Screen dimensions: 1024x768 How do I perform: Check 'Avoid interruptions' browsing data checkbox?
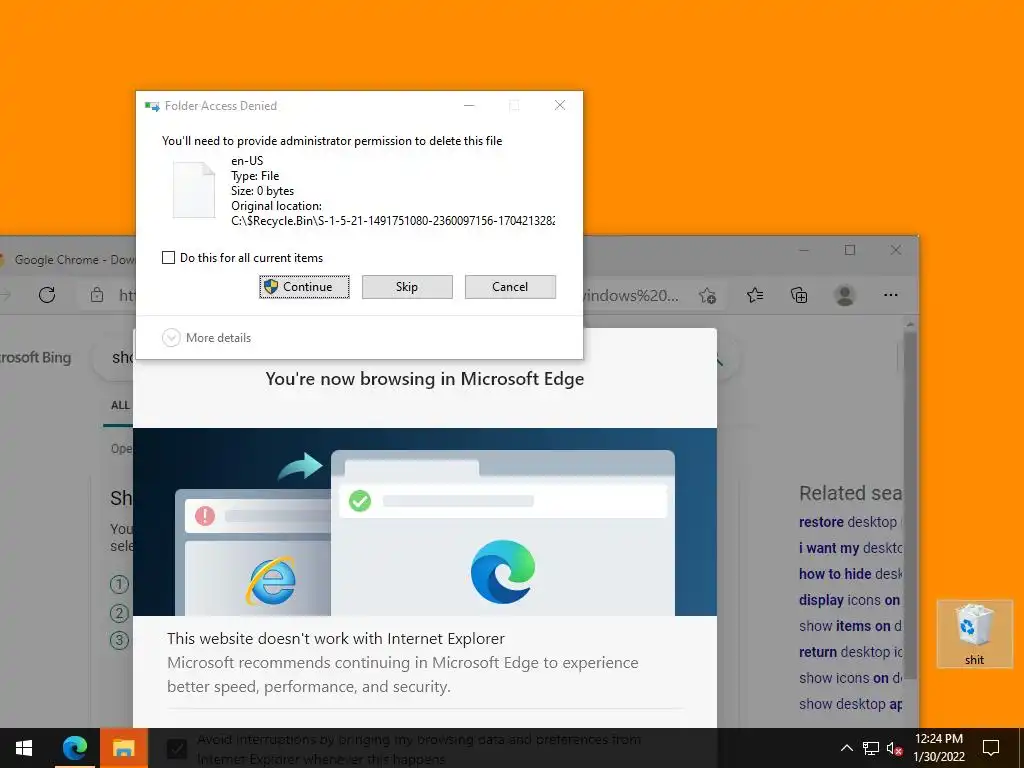176,748
